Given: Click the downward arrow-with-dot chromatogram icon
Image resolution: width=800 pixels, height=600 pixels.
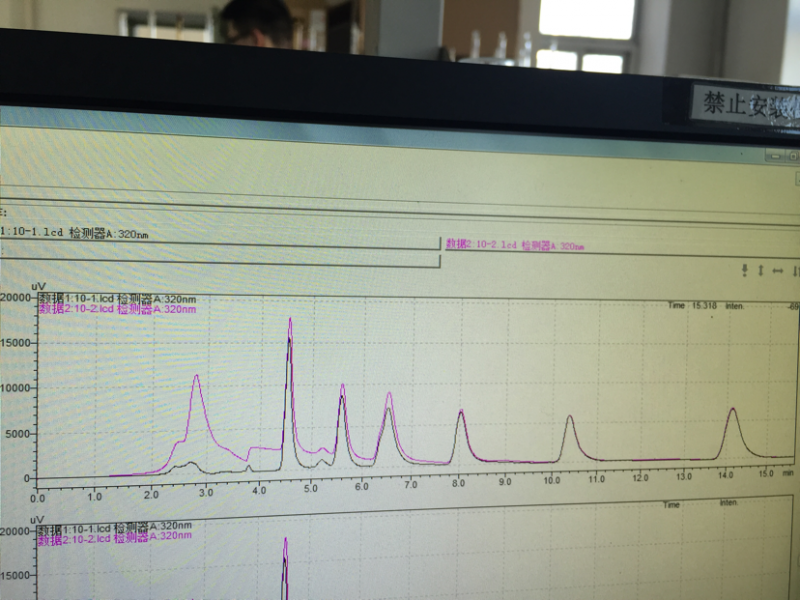Looking at the screenshot, I should click(x=744, y=270).
